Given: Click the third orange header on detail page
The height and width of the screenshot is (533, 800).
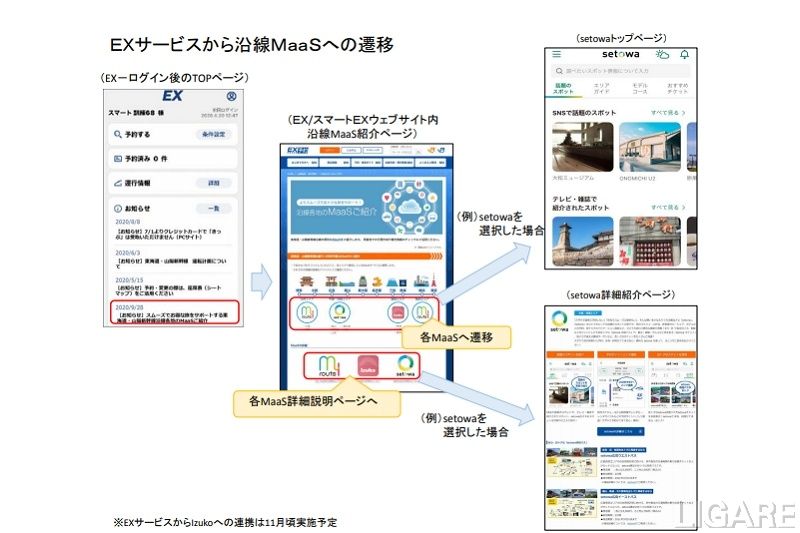Looking at the screenshot, I should (x=671, y=354).
